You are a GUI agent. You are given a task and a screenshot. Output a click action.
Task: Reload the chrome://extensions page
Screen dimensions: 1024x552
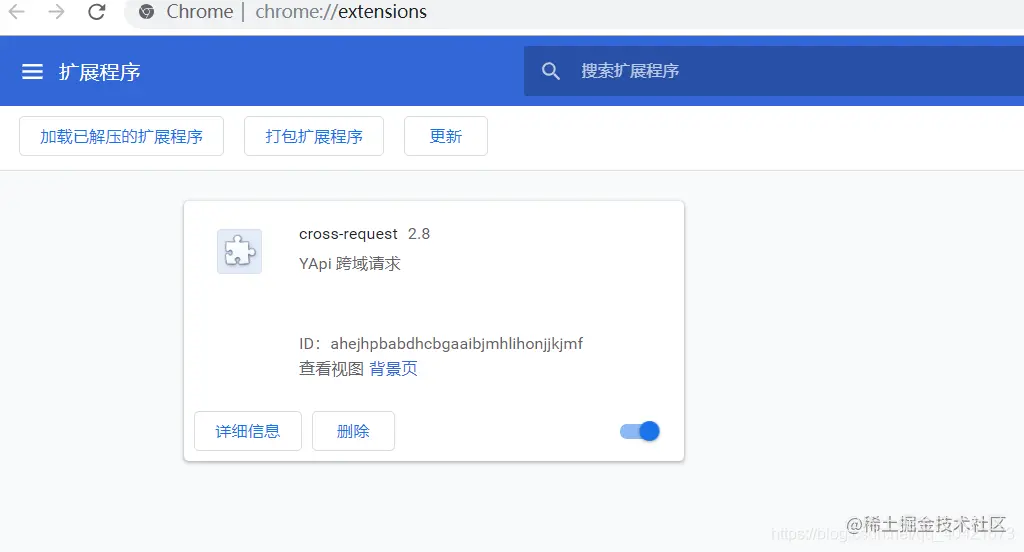pos(97,12)
